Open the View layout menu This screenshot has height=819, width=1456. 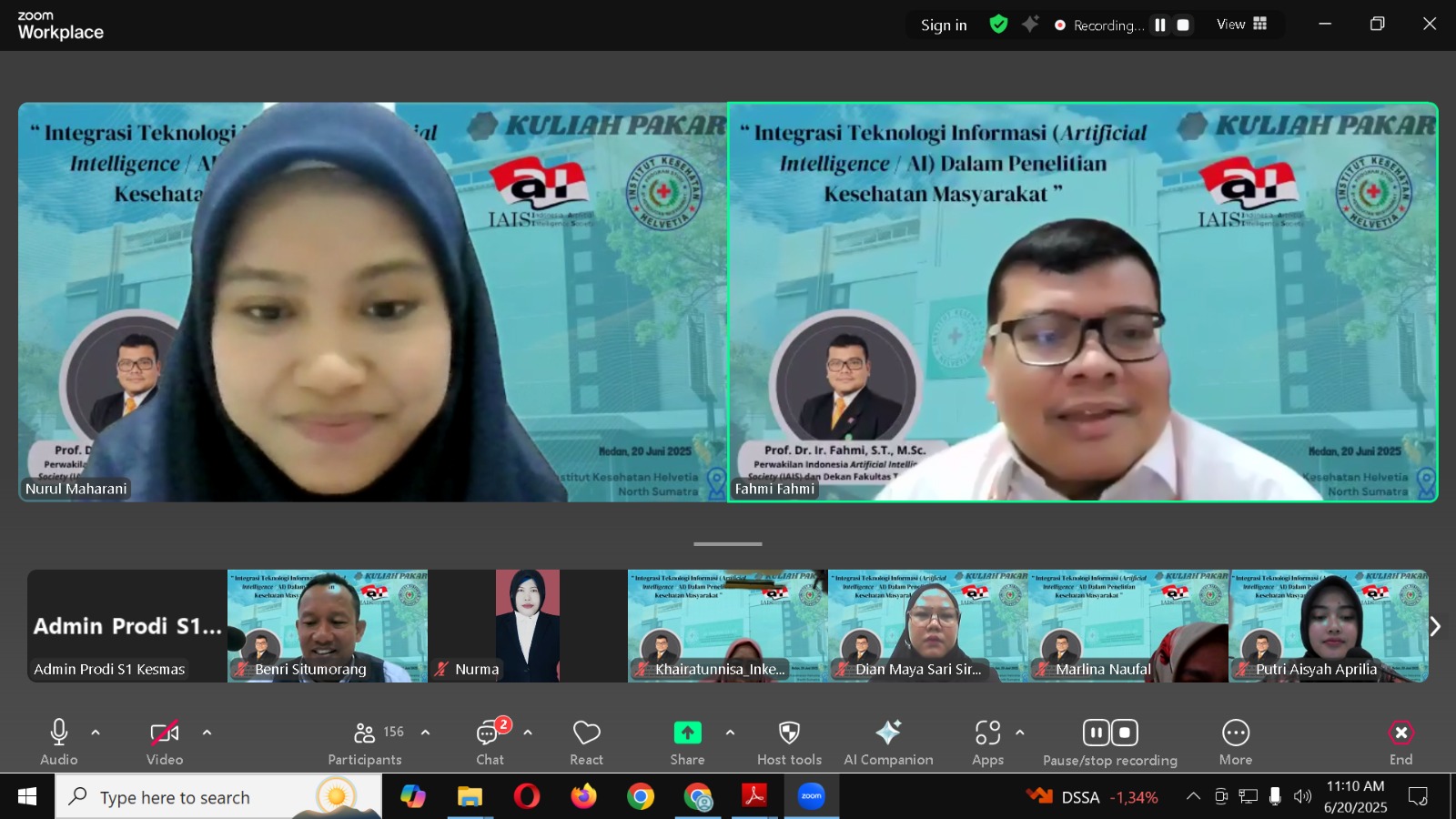point(1241,25)
